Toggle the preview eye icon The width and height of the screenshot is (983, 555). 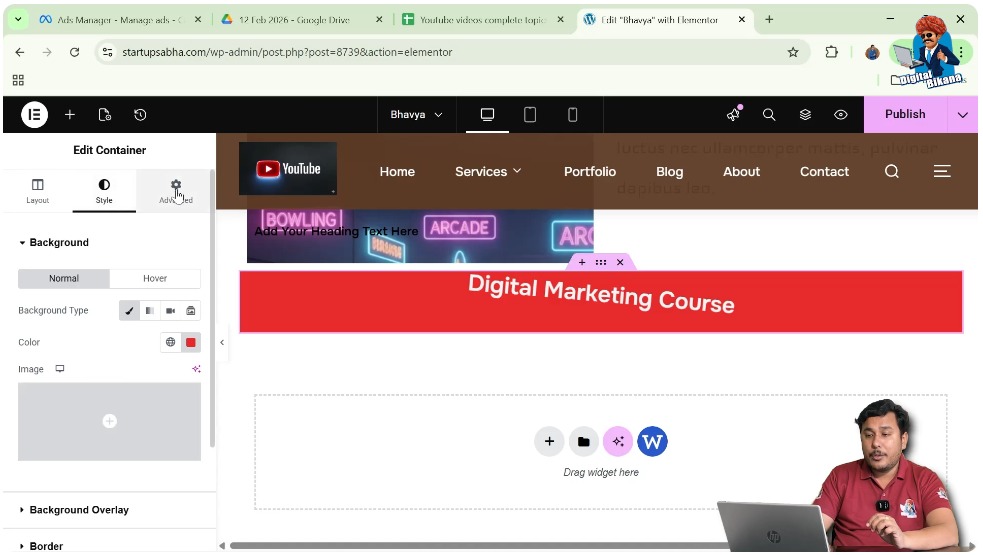tap(841, 115)
